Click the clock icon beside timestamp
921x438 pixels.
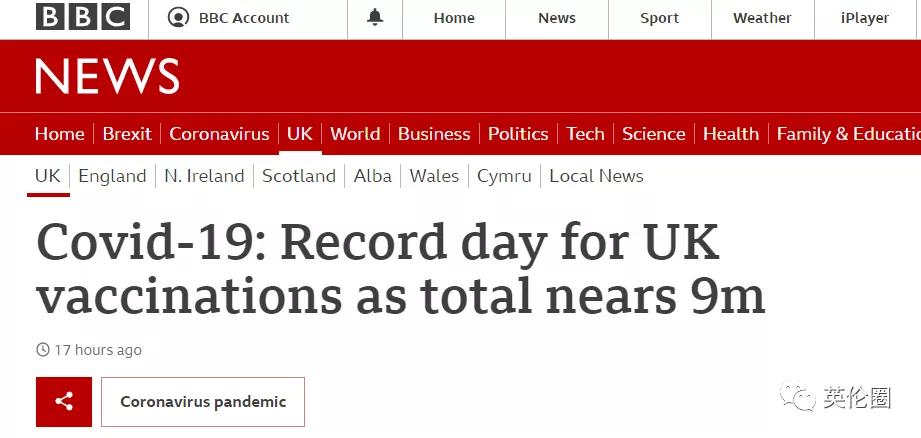(43, 350)
